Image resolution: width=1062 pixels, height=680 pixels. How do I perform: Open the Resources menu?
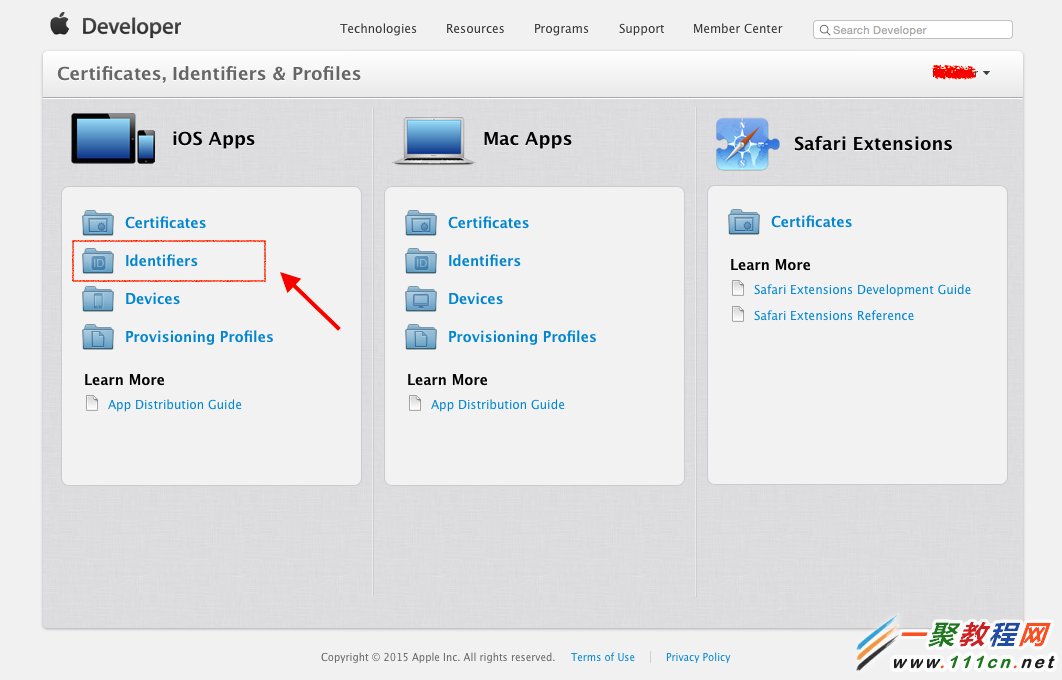coord(475,28)
